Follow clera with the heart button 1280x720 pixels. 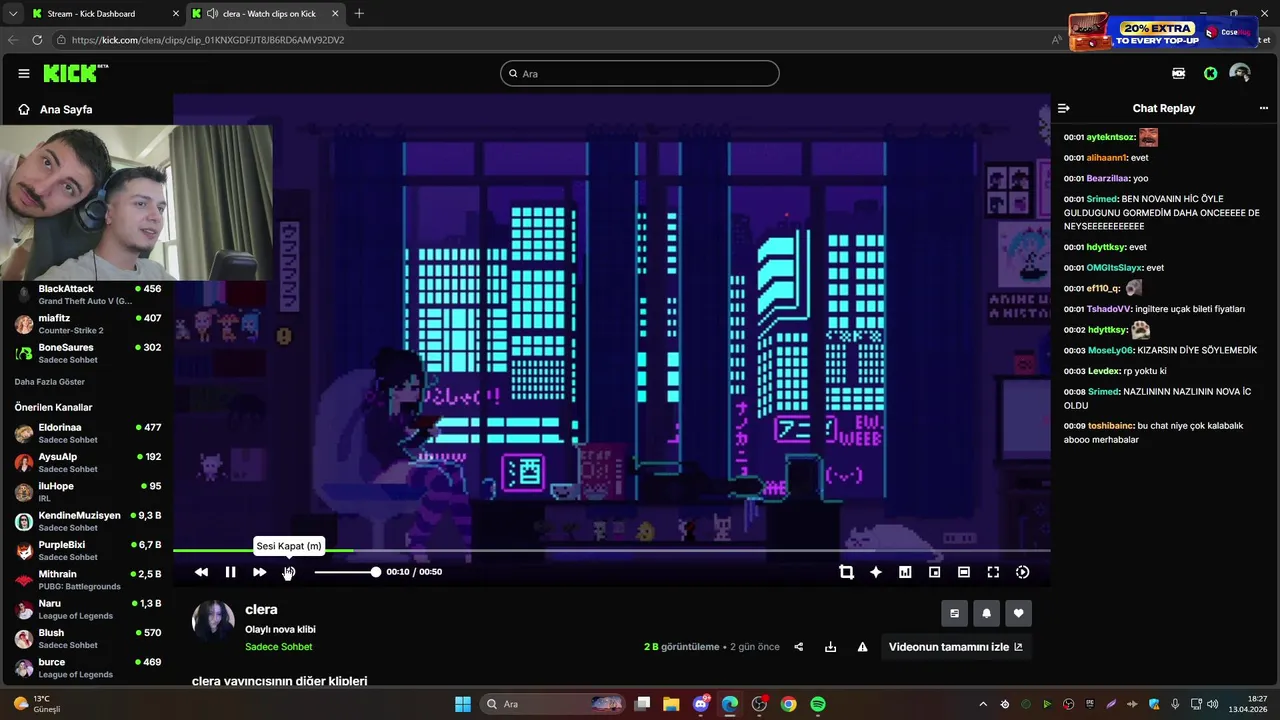(1018, 613)
